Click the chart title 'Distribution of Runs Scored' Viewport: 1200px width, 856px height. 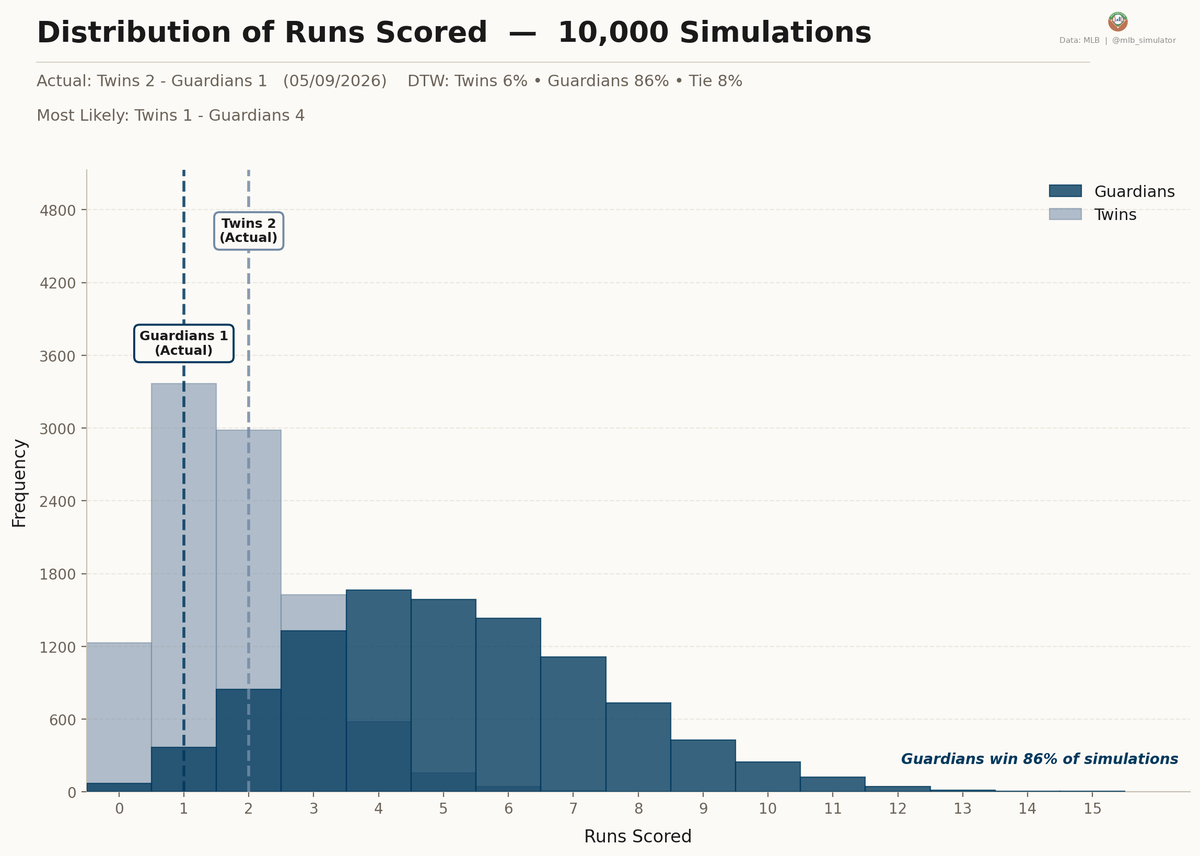point(262,32)
